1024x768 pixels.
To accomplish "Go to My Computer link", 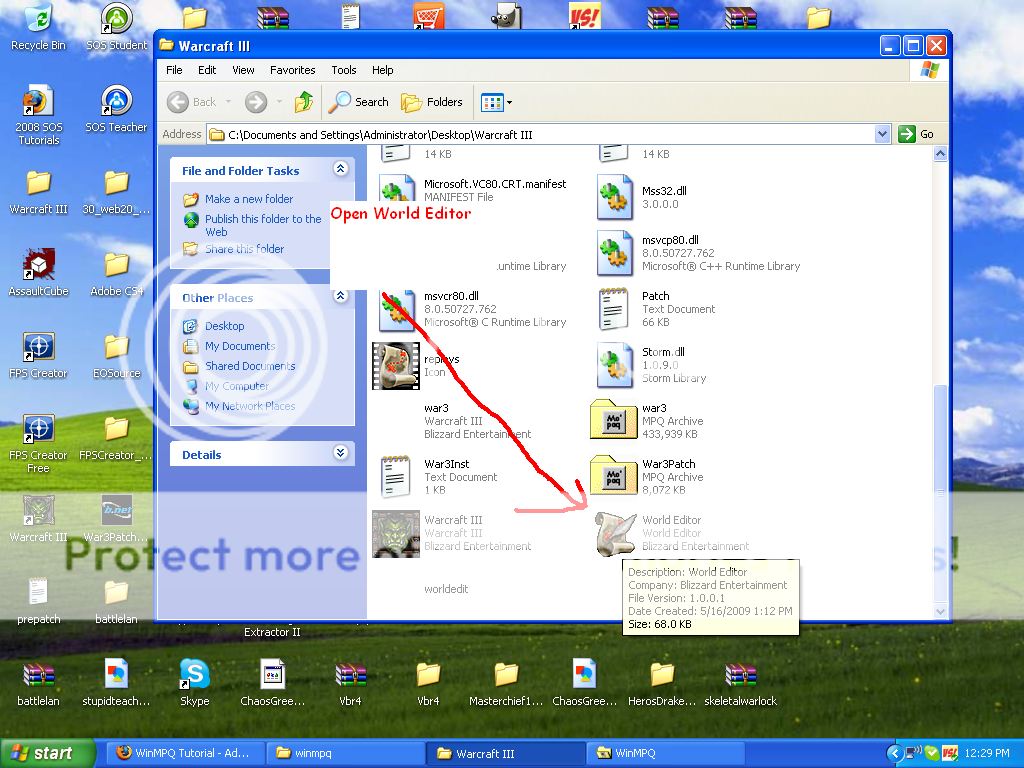I will tap(237, 386).
